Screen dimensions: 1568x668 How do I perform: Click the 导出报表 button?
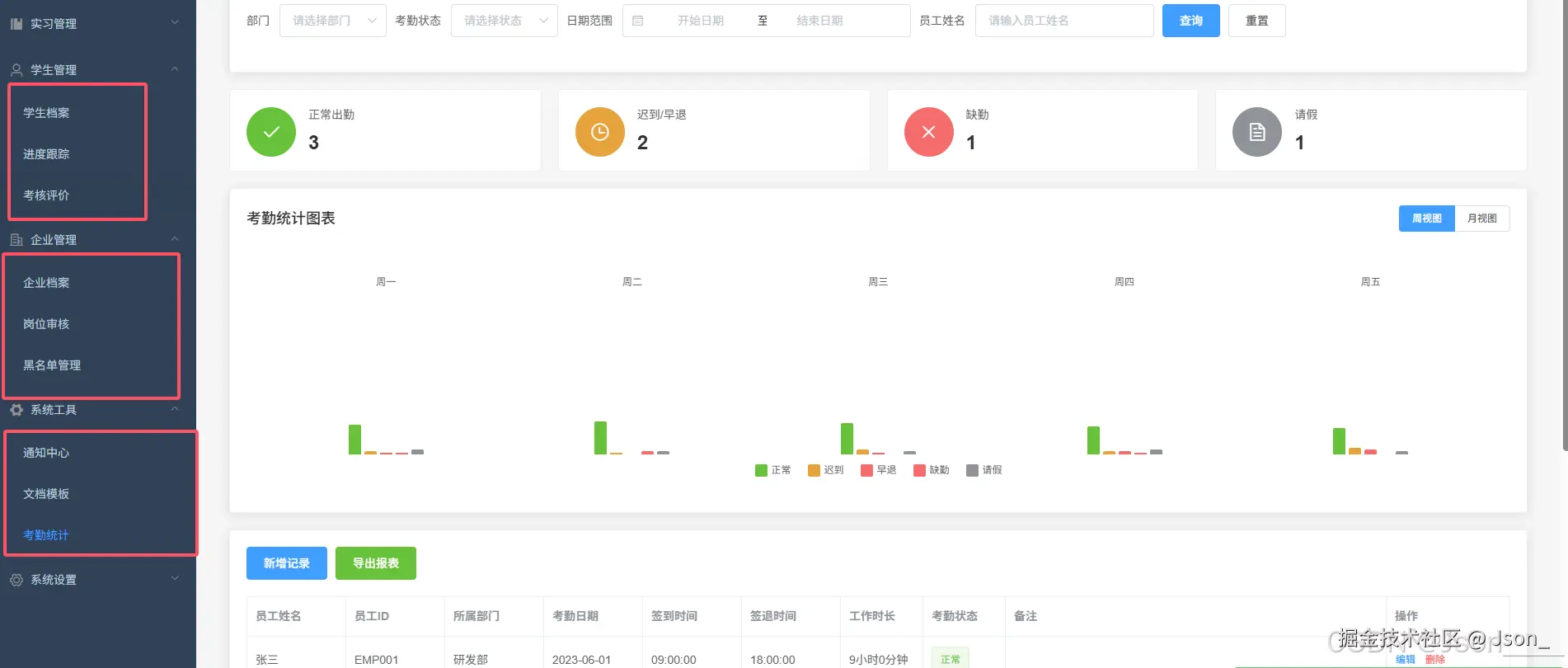pyautogui.click(x=376, y=563)
